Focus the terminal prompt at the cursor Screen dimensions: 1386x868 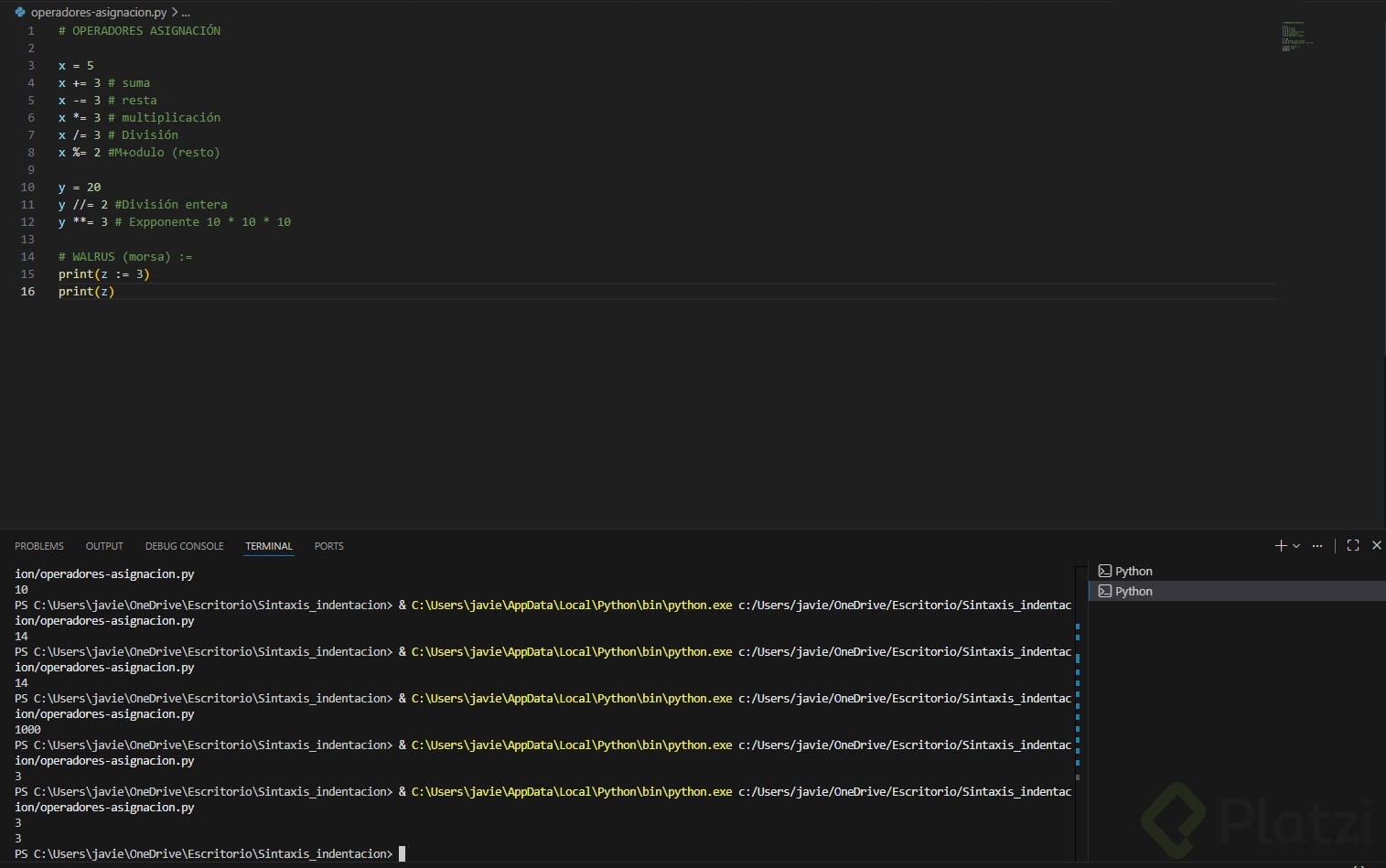click(402, 853)
